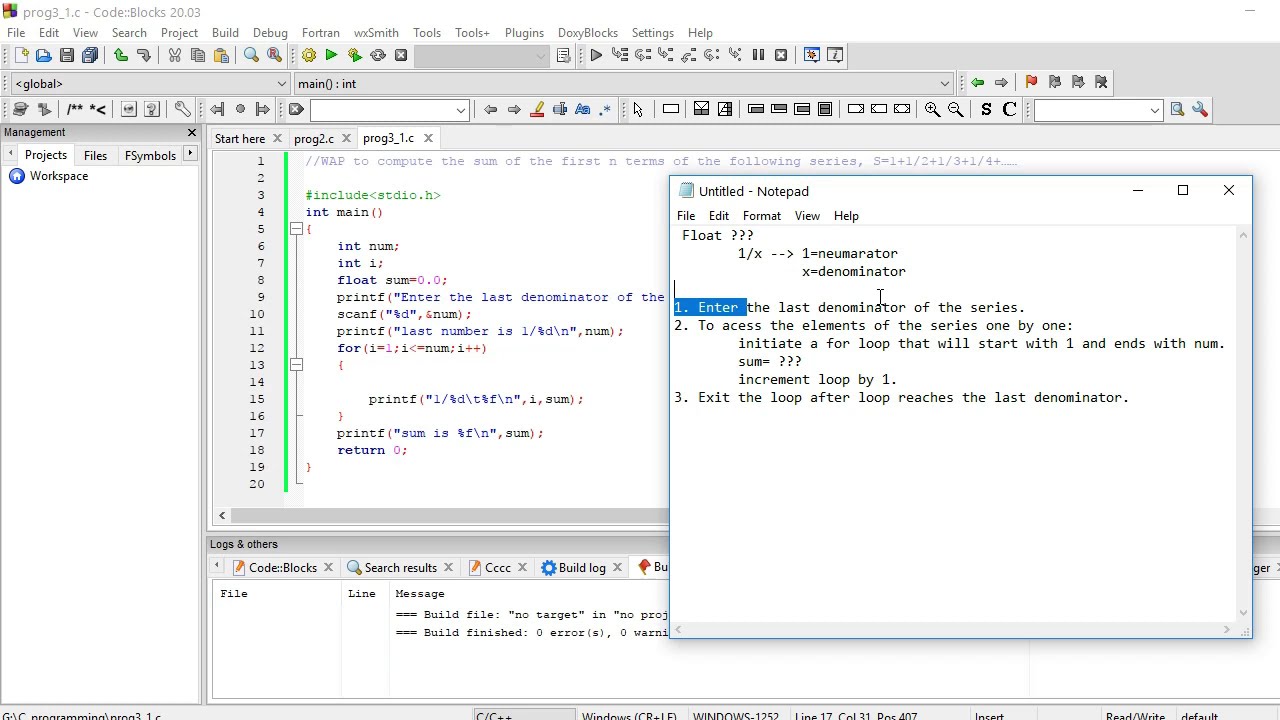Open the DoxyBlocks menu

[588, 33]
